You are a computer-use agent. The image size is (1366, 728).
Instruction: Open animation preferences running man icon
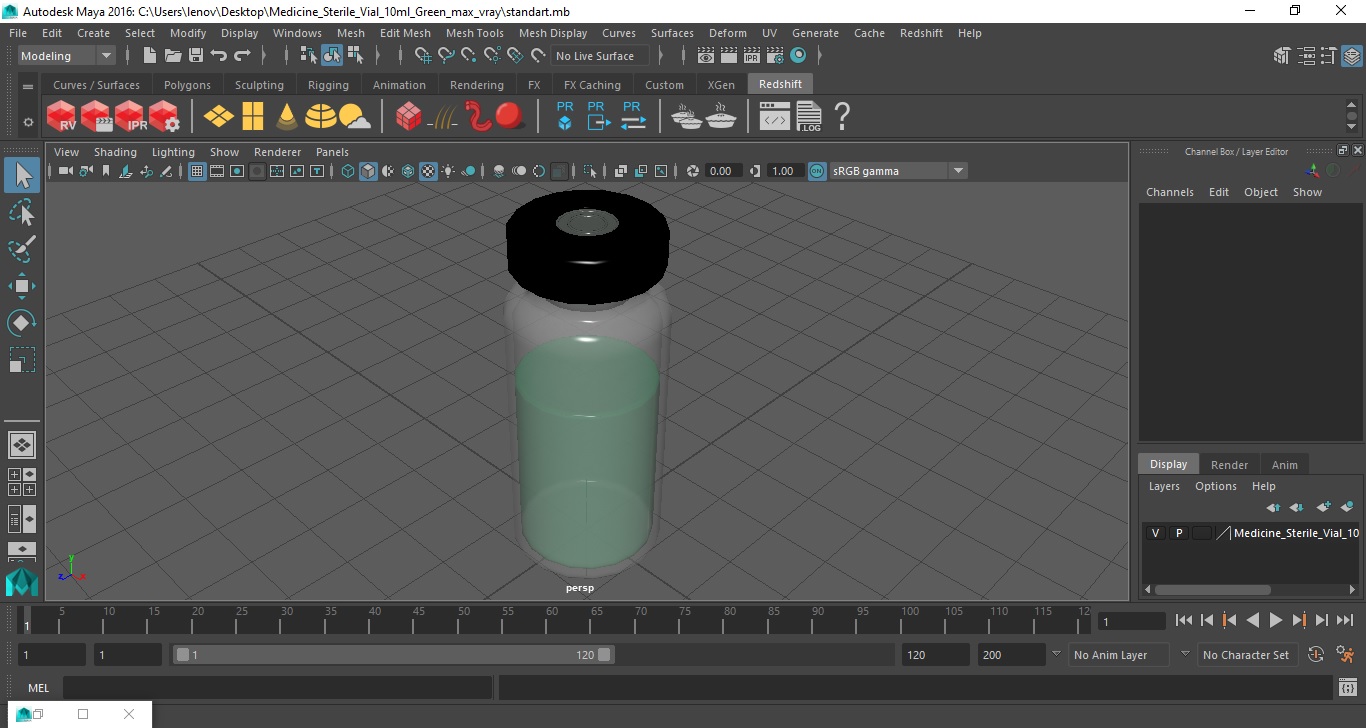(1345, 654)
